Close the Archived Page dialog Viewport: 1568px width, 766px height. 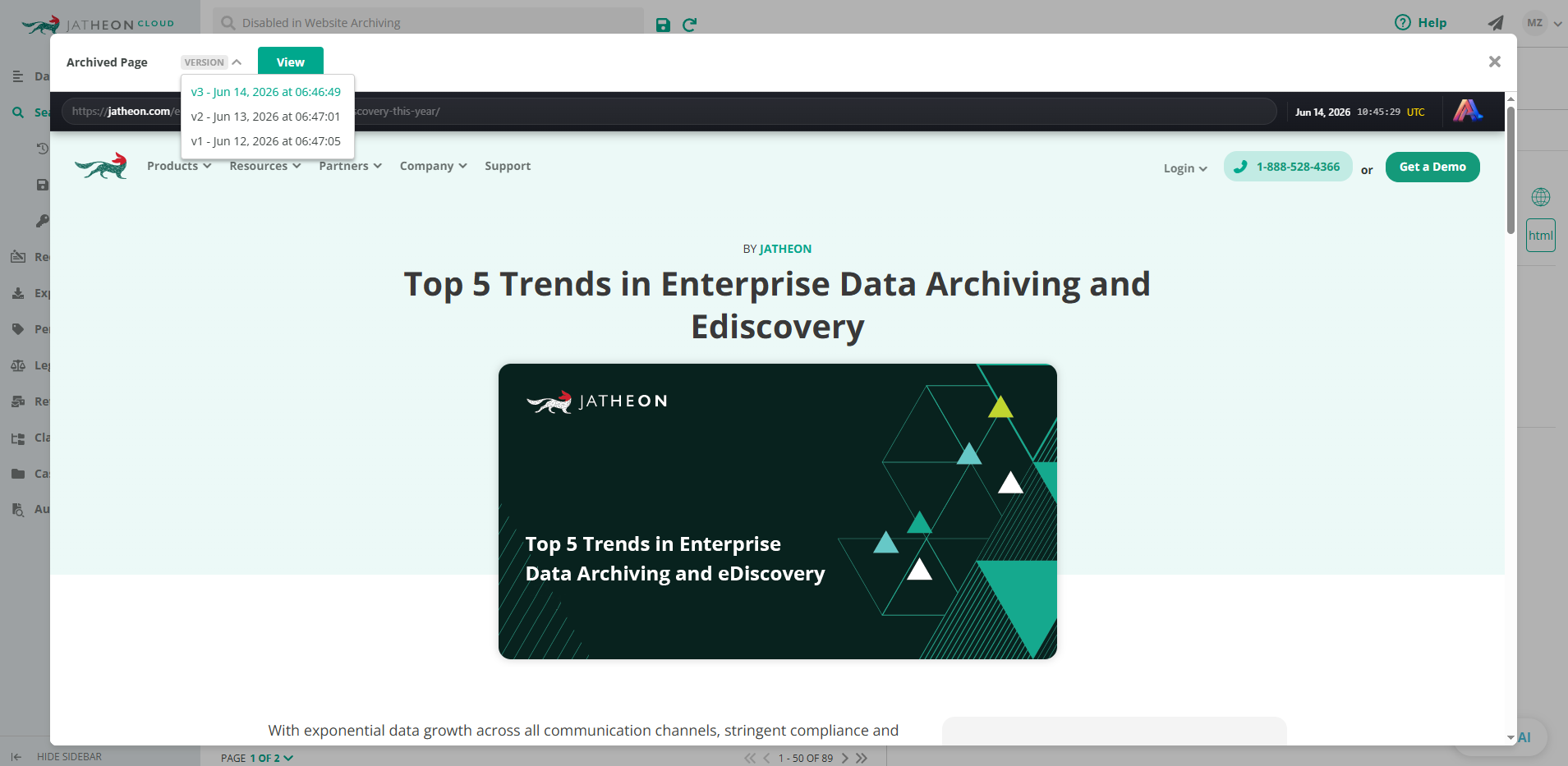click(x=1495, y=62)
